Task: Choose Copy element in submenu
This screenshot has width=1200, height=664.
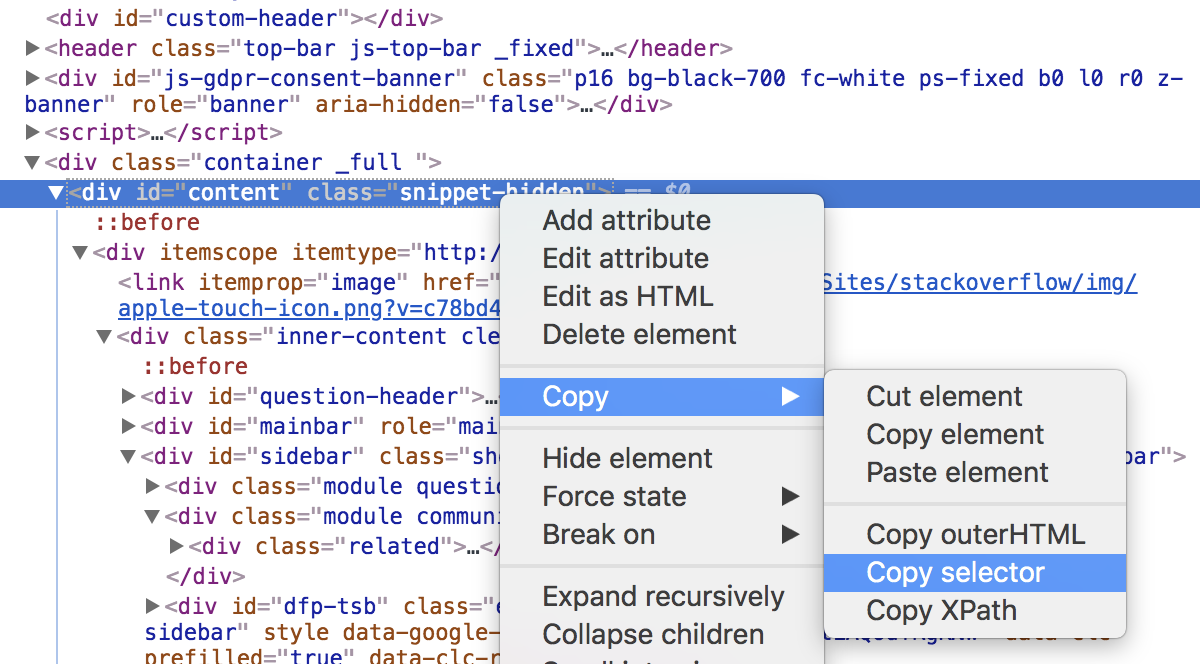Action: pyautogui.click(x=955, y=435)
